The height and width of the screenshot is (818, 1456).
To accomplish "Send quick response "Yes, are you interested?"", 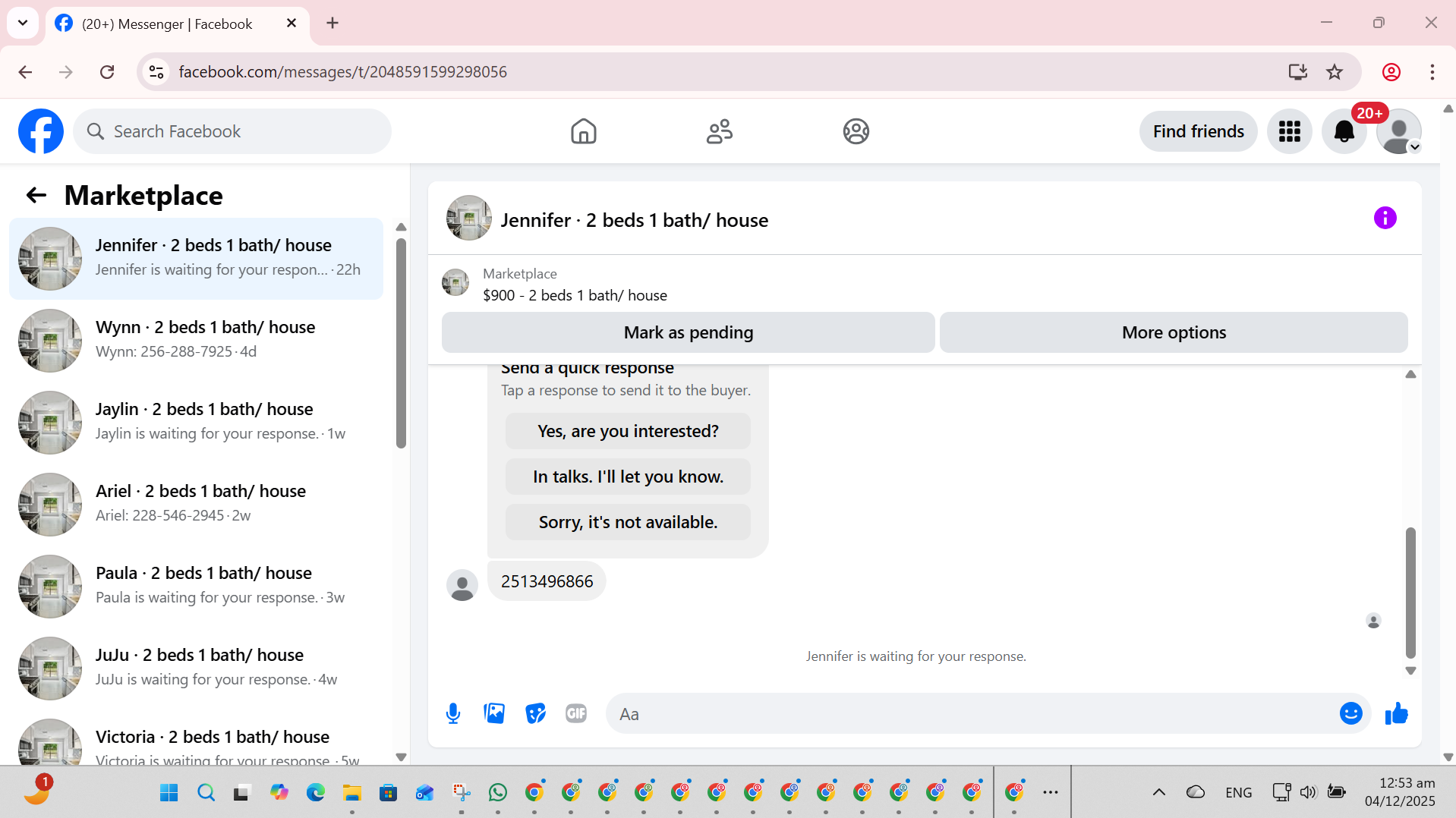I will pos(628,431).
